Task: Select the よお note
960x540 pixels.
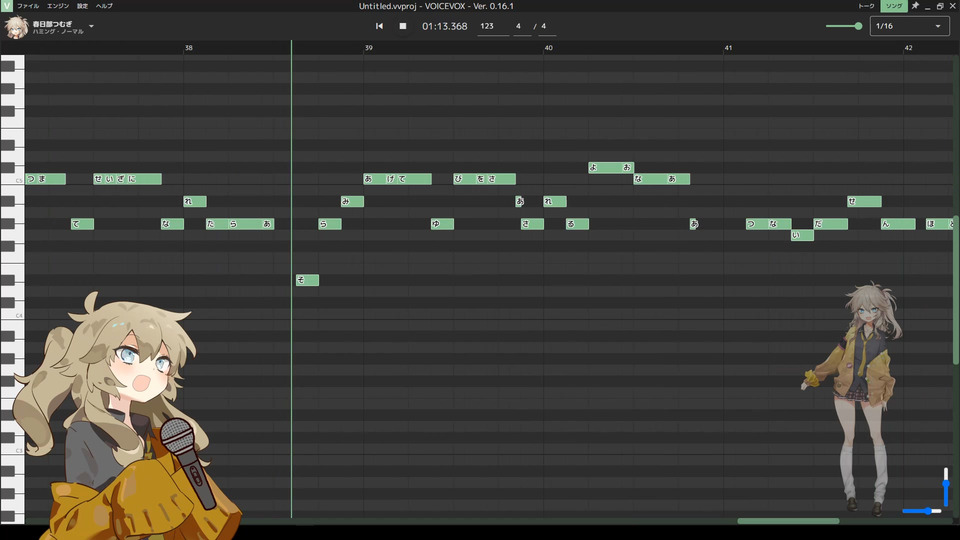Action: 611,167
